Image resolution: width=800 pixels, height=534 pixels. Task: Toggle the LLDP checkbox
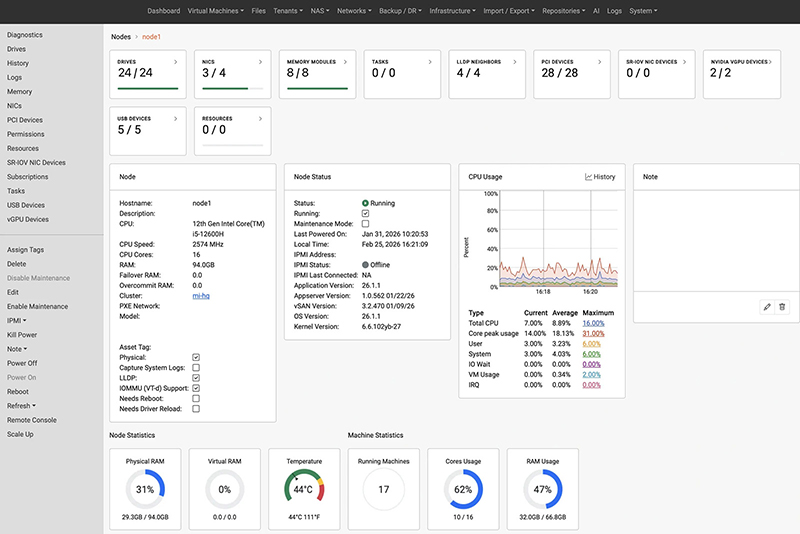tap(196, 378)
